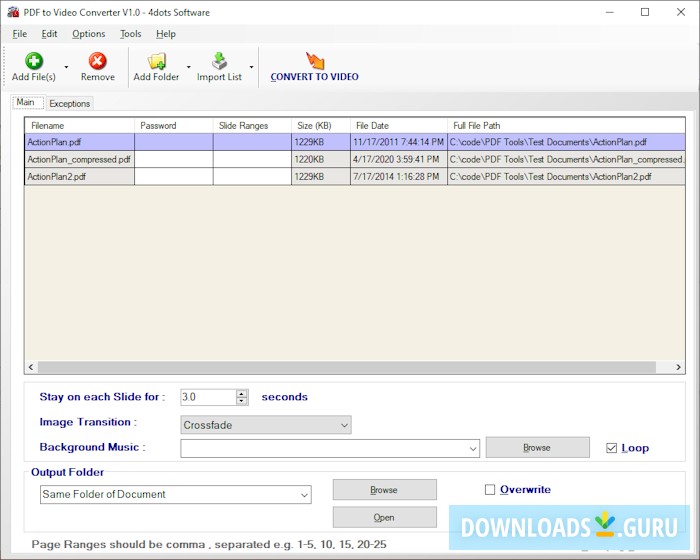Expand the Import List dropdown arrow
Image resolution: width=700 pixels, height=560 pixels.
[251, 67]
